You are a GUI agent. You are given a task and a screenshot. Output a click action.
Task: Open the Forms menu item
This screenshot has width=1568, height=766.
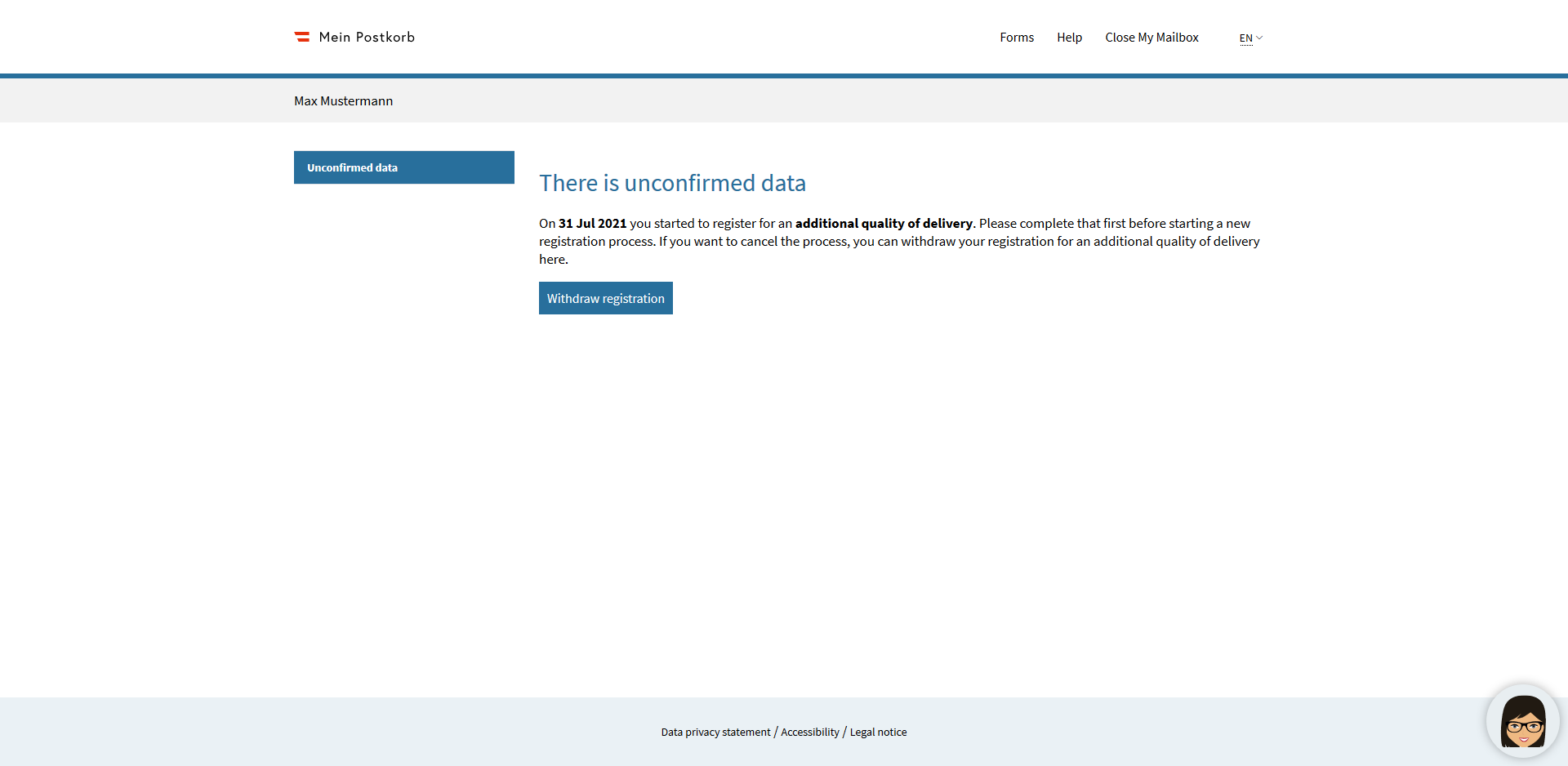[x=1017, y=38]
